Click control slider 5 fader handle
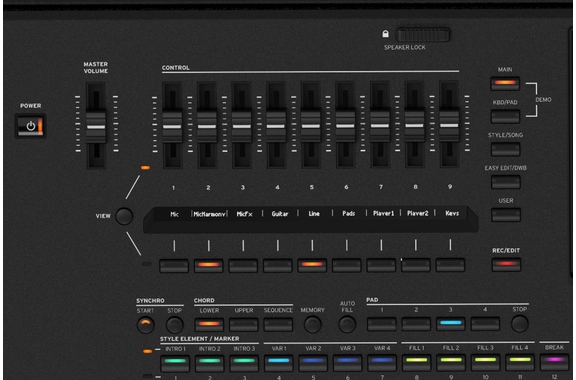The height and width of the screenshot is (380, 576). 311,126
